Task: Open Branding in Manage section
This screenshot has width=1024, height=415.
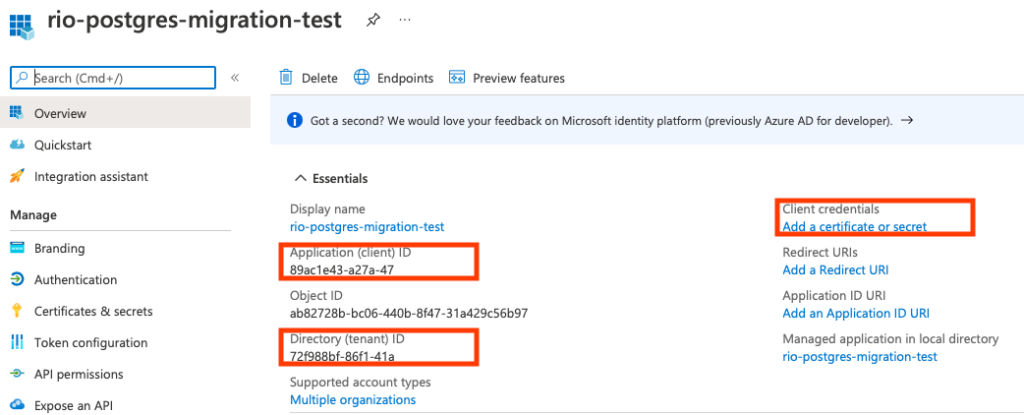Action: (x=59, y=248)
